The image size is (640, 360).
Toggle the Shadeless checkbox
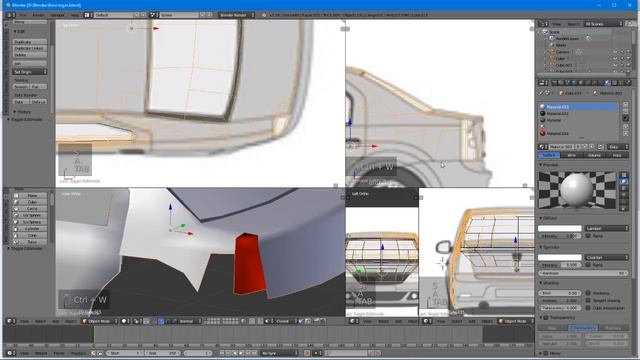(588, 293)
